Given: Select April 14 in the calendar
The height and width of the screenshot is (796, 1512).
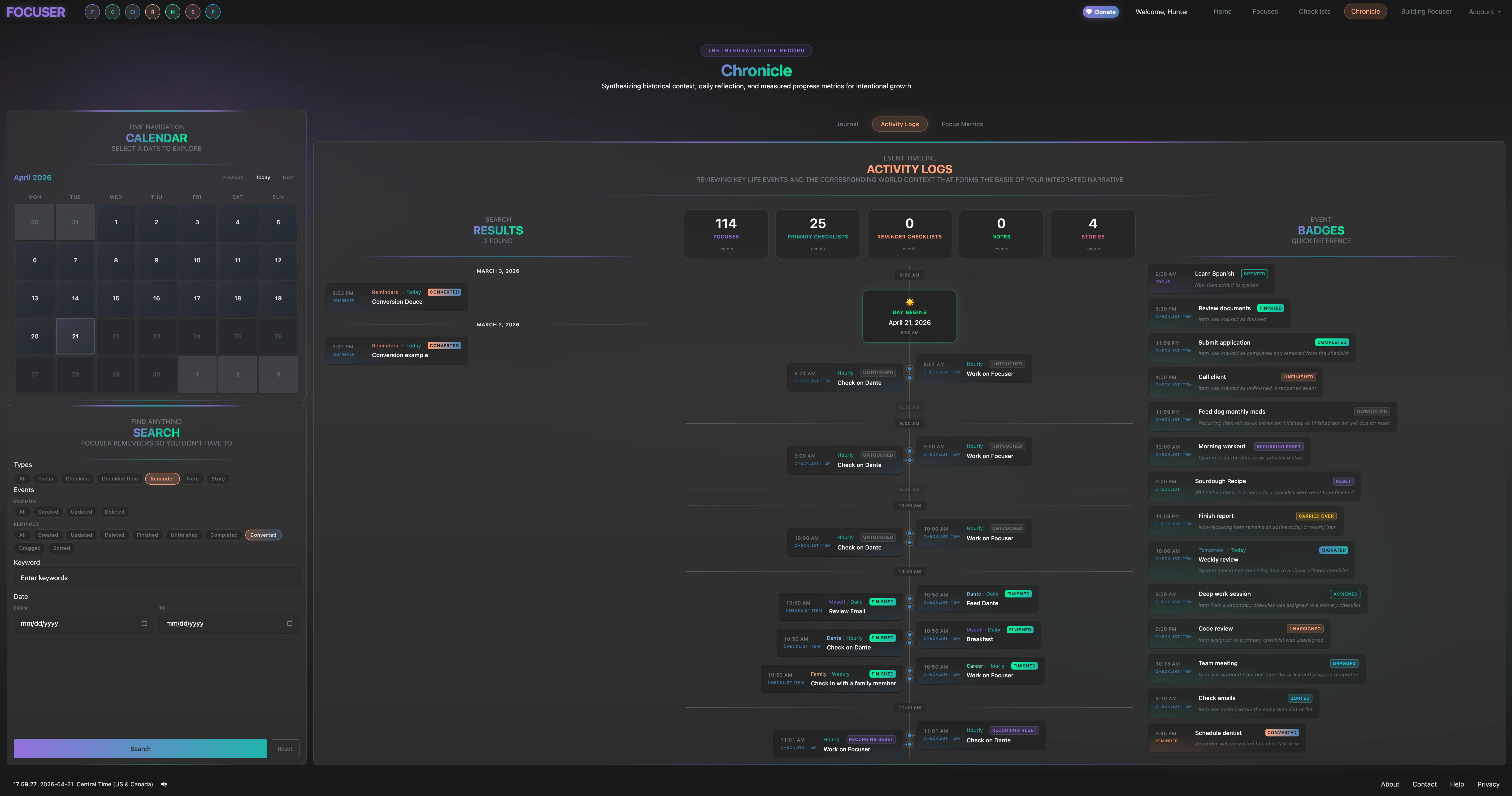Looking at the screenshot, I should tap(75, 298).
